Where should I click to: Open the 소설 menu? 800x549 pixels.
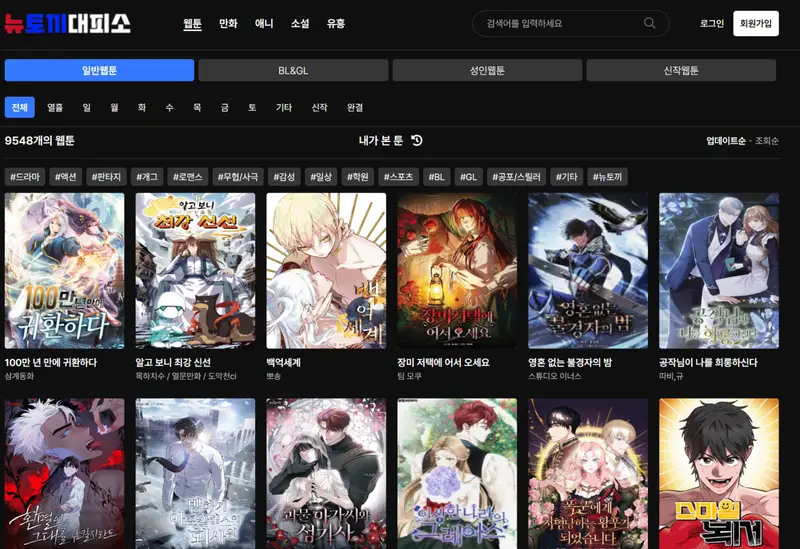coord(300,23)
